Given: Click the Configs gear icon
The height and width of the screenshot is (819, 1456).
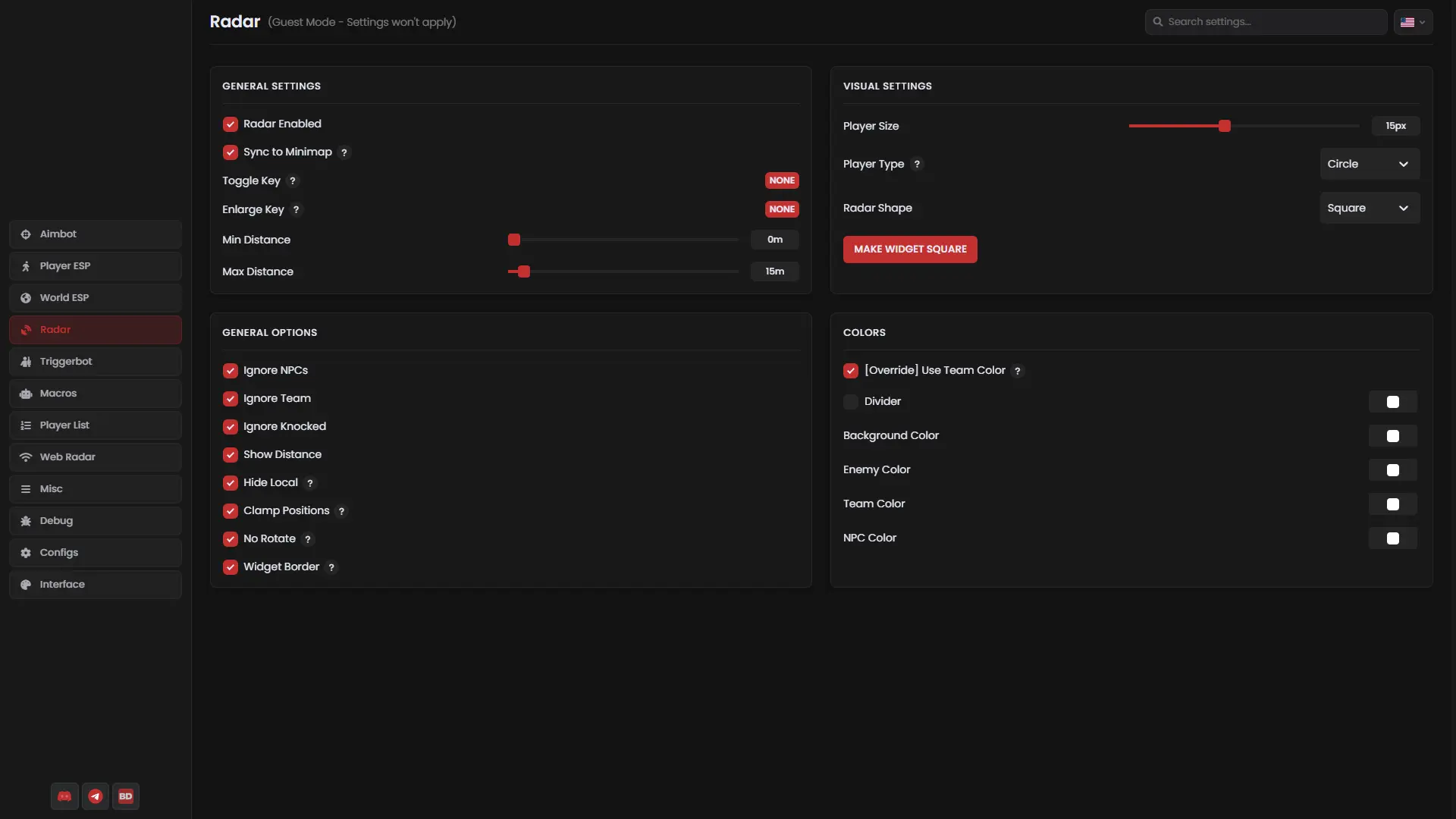Looking at the screenshot, I should 26,553.
